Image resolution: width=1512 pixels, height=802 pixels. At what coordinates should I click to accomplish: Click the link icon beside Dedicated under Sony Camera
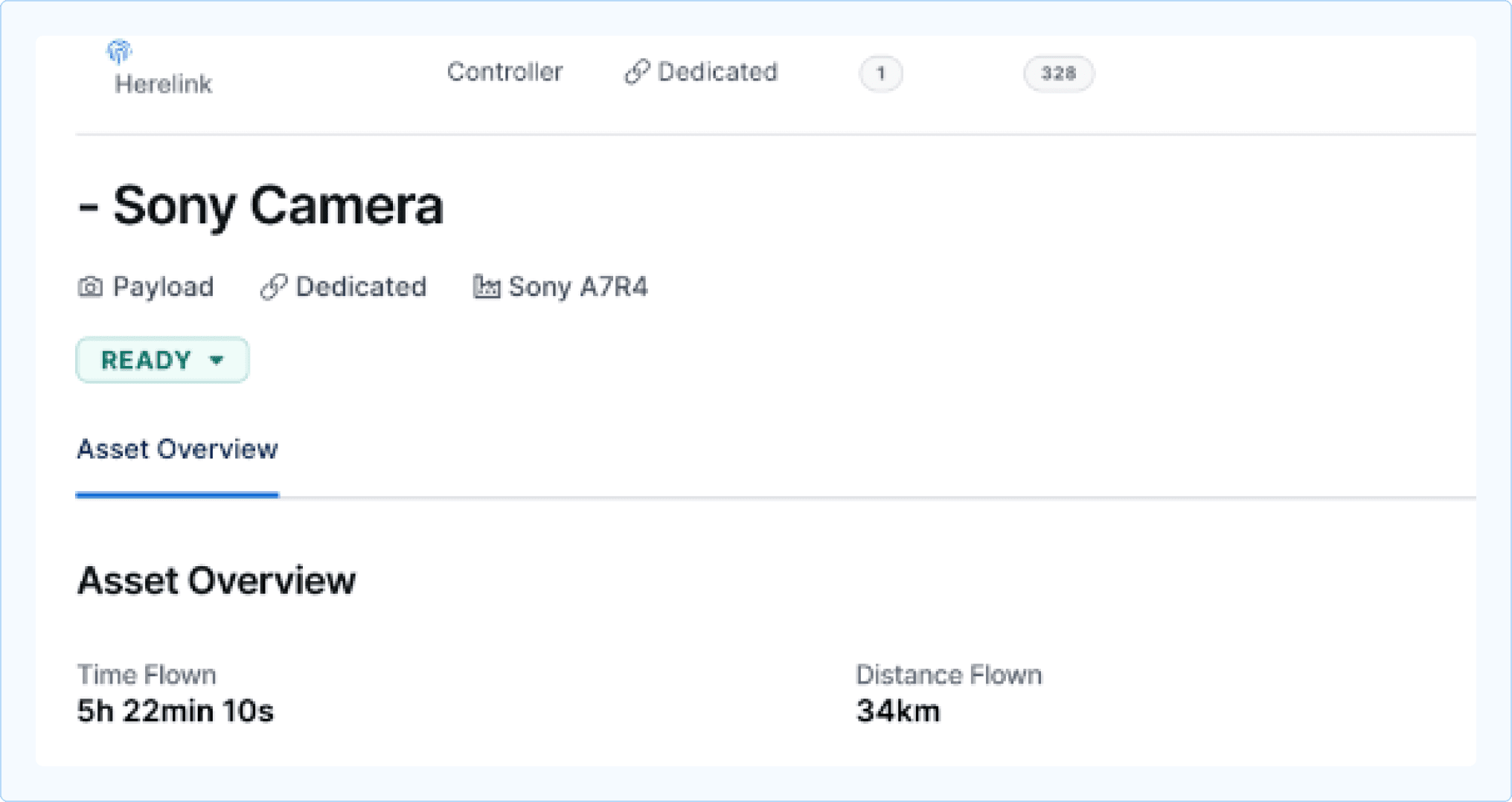[x=273, y=287]
